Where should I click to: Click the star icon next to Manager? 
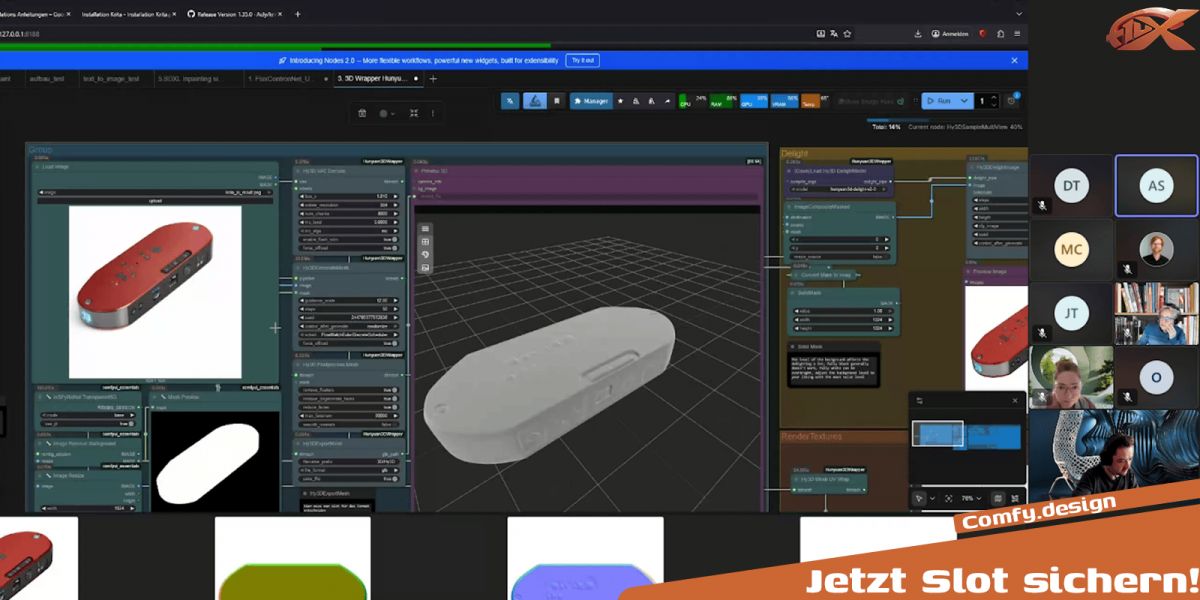pos(620,101)
